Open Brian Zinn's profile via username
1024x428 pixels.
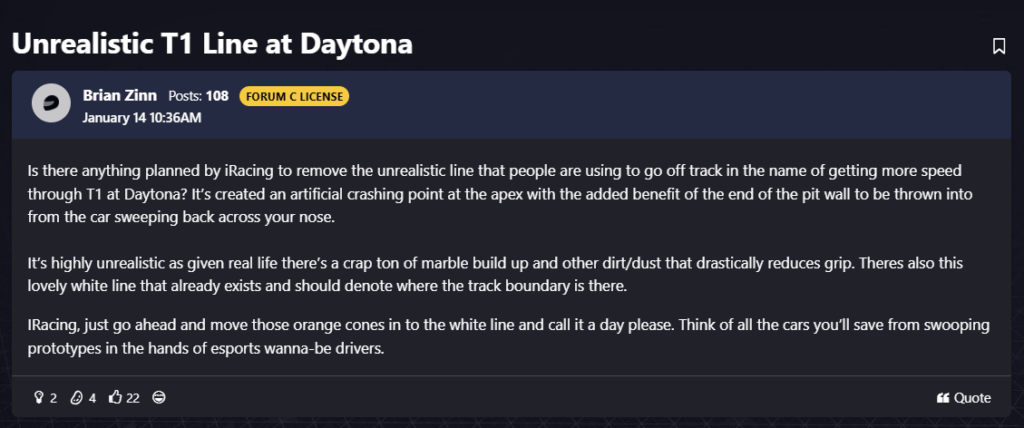(120, 95)
